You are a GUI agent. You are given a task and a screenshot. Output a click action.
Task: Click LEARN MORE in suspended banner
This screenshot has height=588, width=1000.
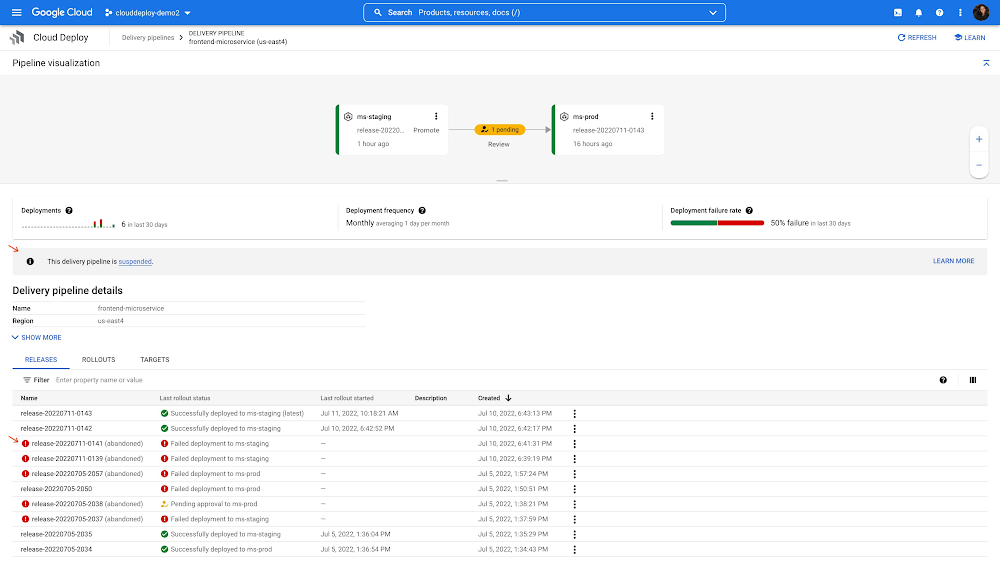[x=953, y=261]
